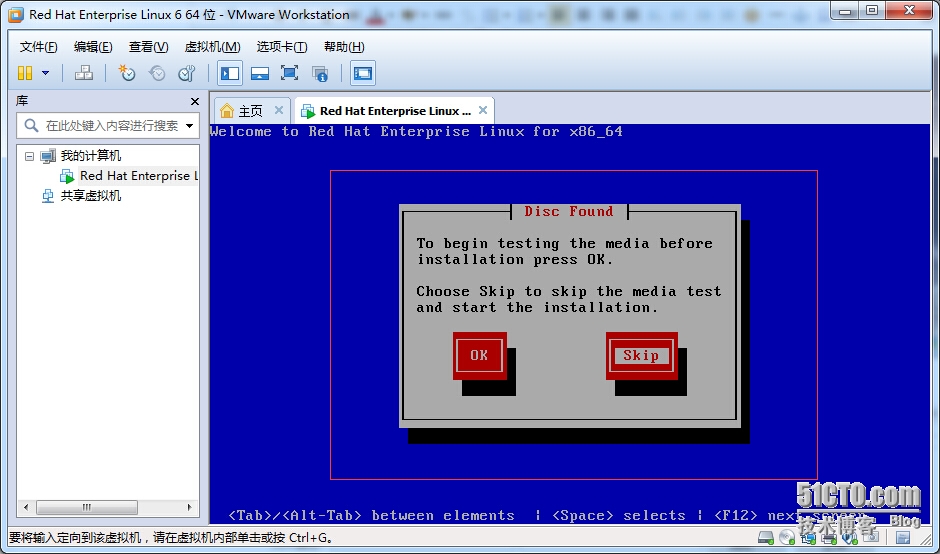The width and height of the screenshot is (940, 554).
Task: Toggle the console view icon
Action: pyautogui.click(x=363, y=73)
